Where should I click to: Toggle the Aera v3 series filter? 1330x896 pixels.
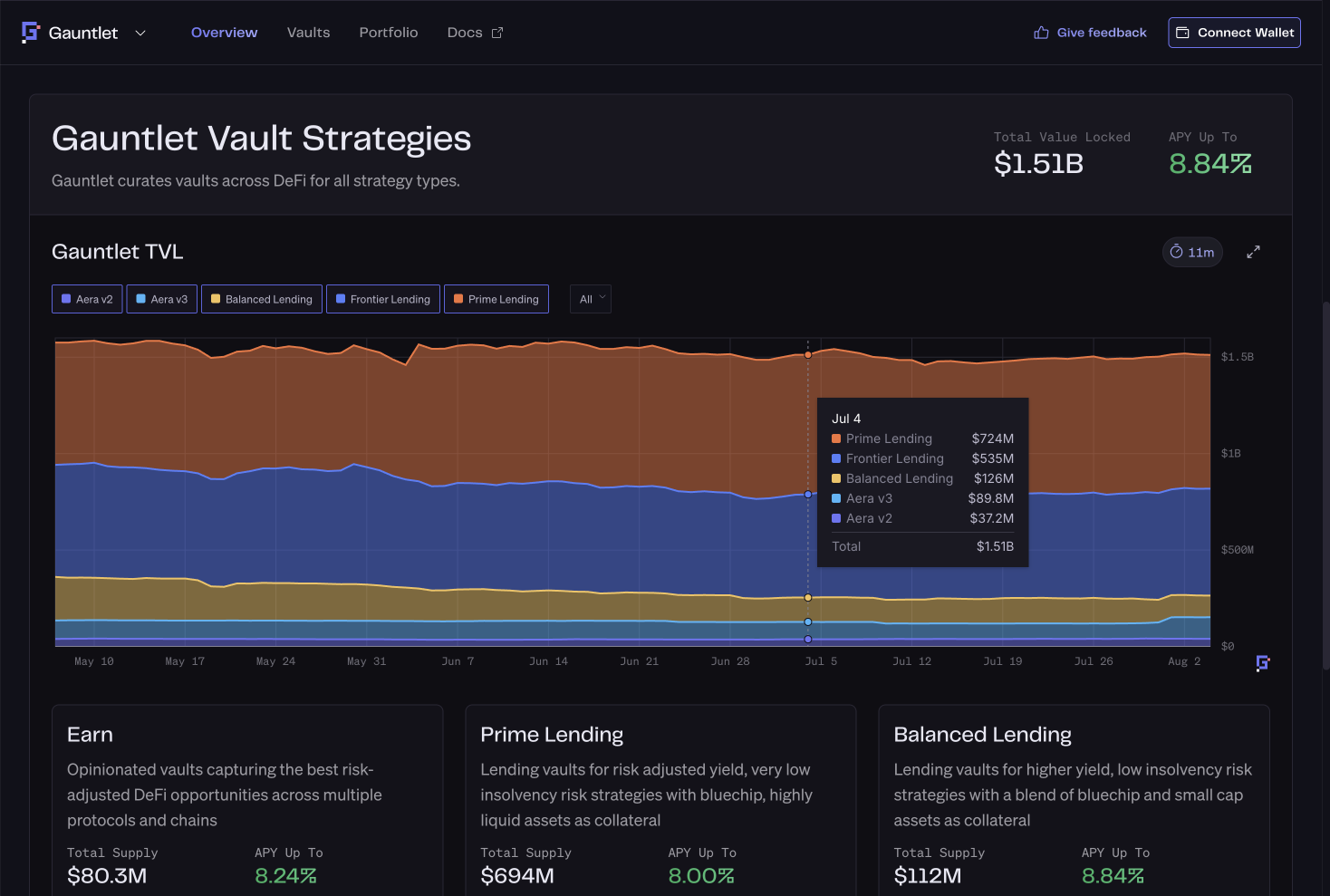[x=162, y=299]
